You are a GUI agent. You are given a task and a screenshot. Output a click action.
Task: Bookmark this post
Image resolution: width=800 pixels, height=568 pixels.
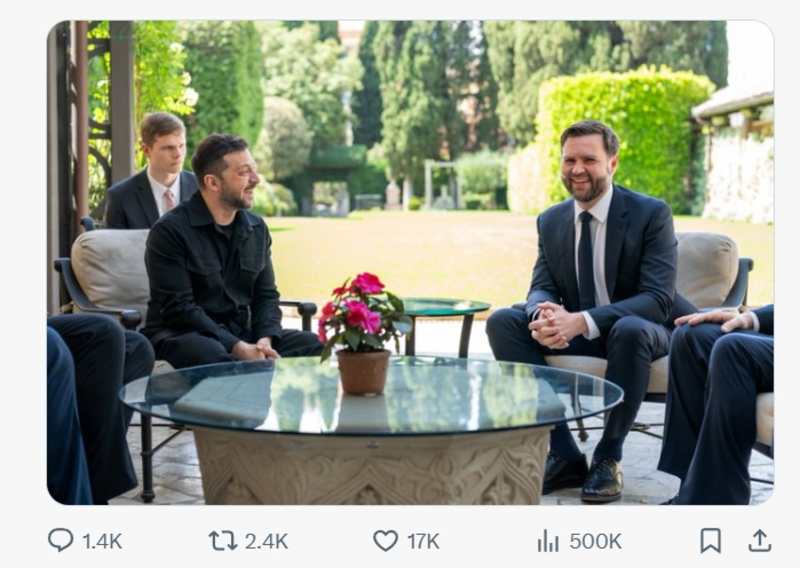coord(710,541)
